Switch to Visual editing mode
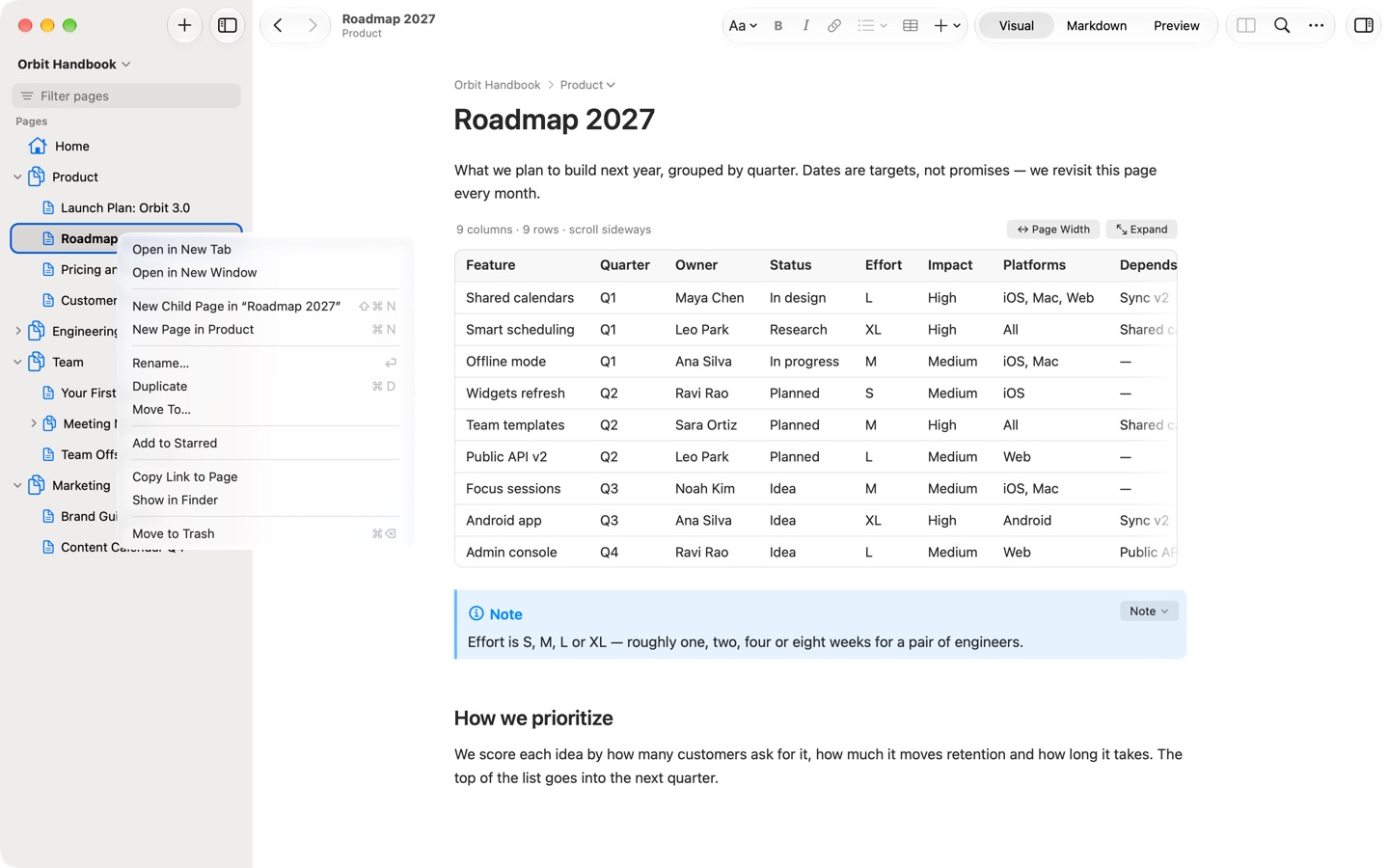This screenshot has height=868, width=1389. [x=1016, y=26]
